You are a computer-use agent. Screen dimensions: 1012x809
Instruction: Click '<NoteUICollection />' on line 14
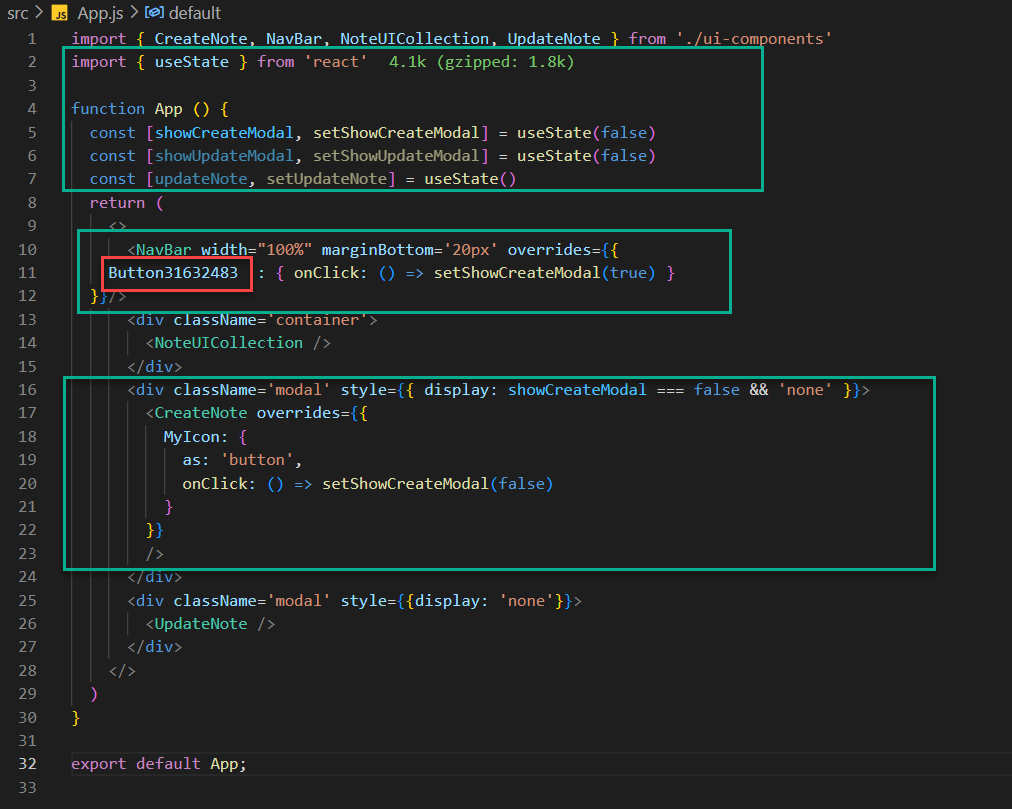click(x=238, y=343)
